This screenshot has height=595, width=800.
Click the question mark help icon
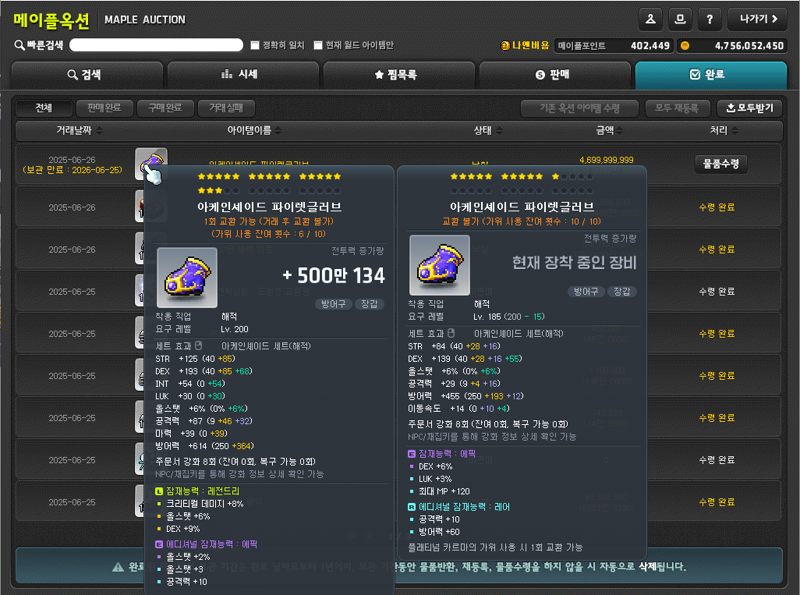pos(710,19)
